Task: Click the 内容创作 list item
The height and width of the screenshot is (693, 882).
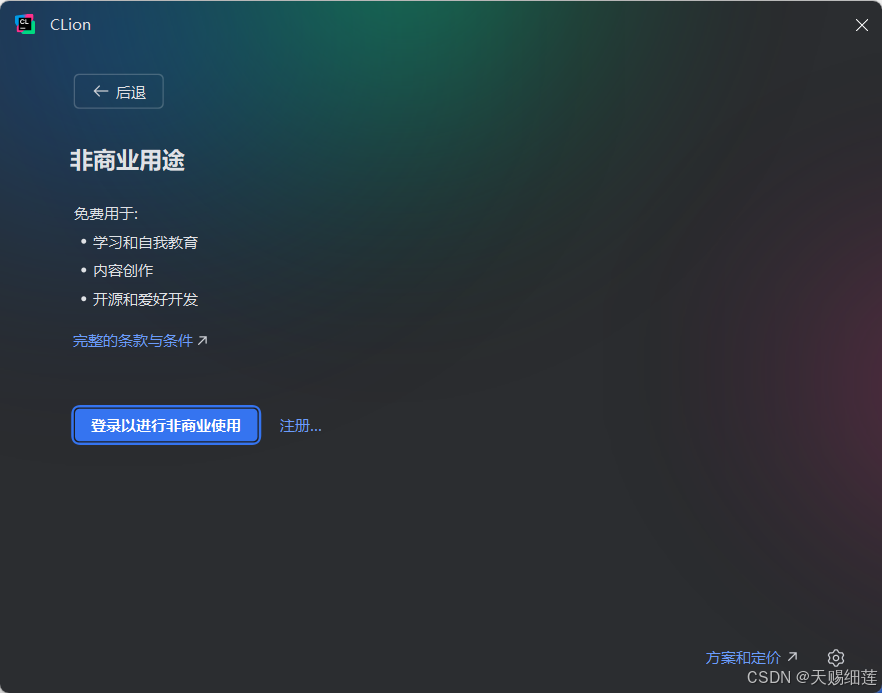Action: pyautogui.click(x=123, y=271)
